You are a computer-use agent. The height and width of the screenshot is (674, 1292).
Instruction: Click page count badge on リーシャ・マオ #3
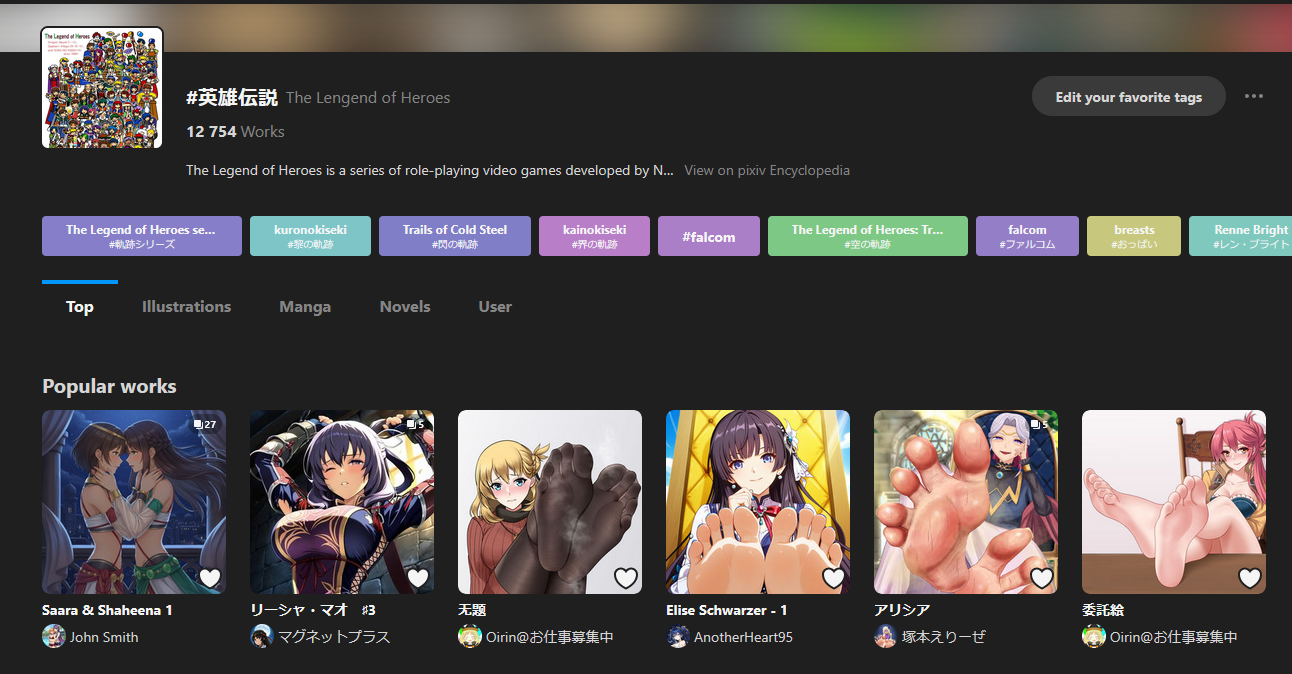[x=415, y=424]
